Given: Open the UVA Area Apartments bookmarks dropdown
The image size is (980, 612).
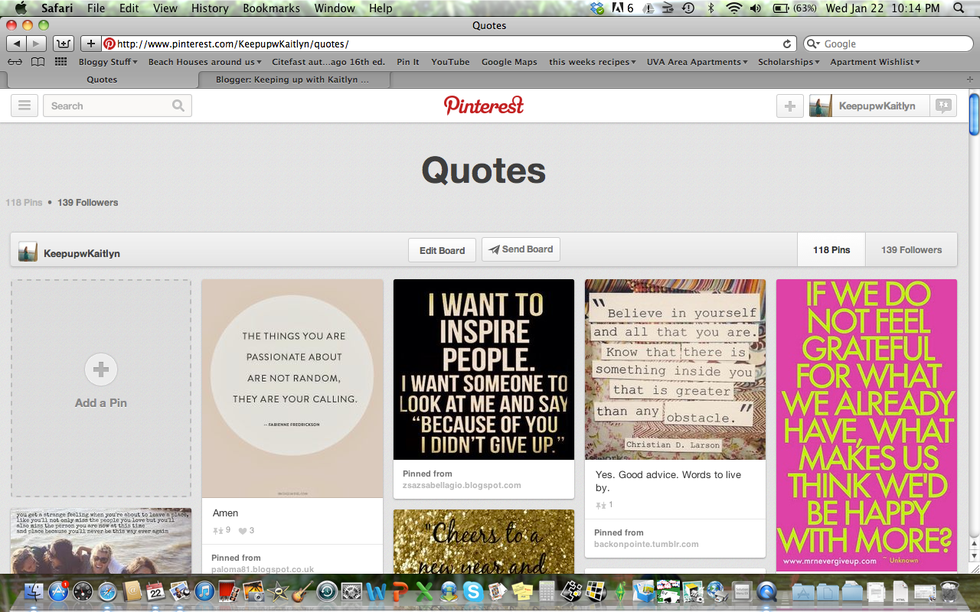Looking at the screenshot, I should (697, 62).
